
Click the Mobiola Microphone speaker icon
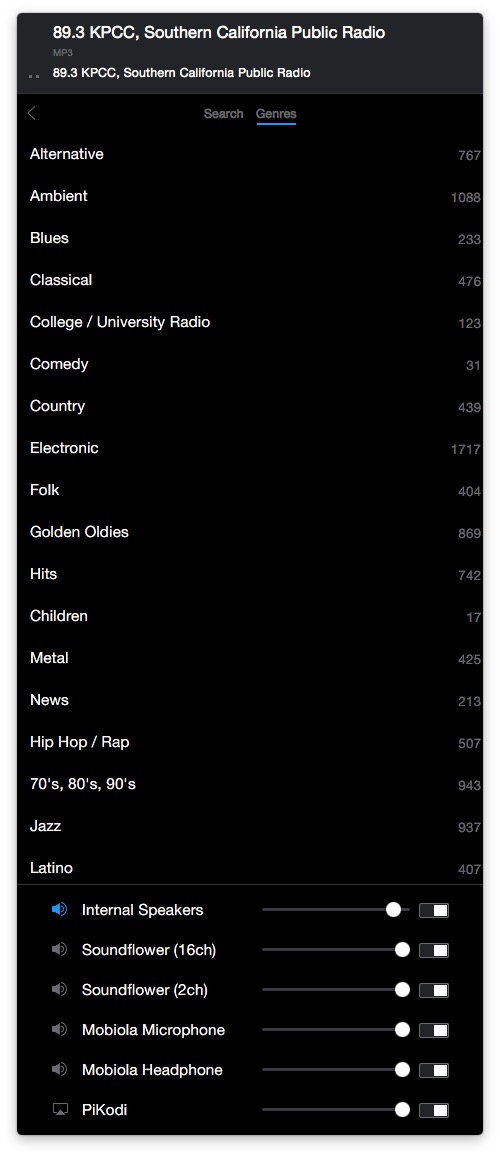coord(59,1029)
